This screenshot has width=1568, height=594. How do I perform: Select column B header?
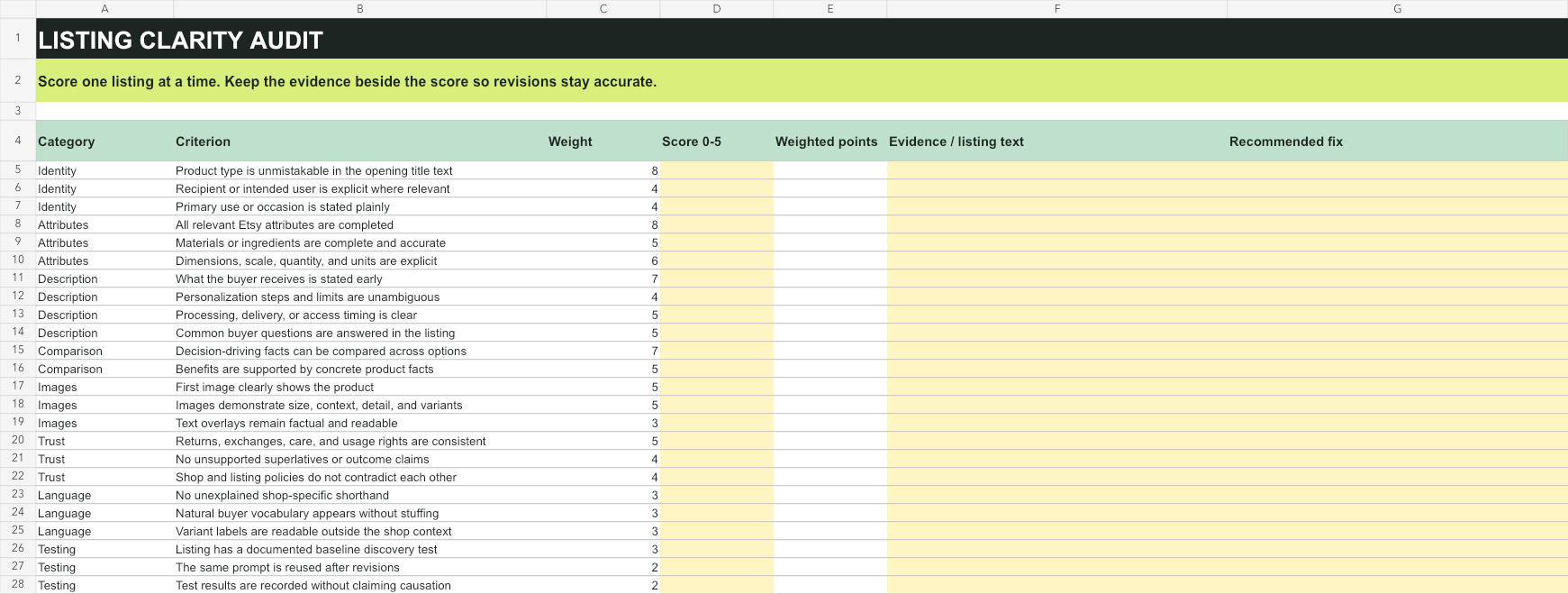(360, 8)
